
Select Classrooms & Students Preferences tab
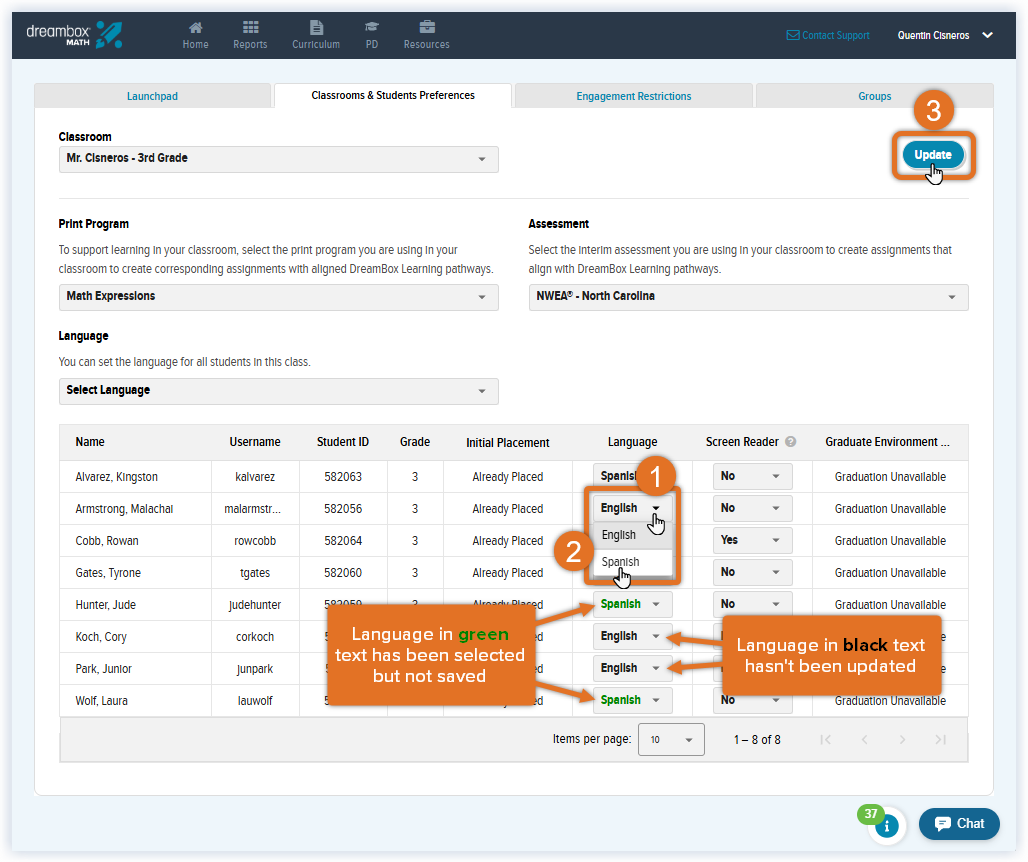pos(393,96)
